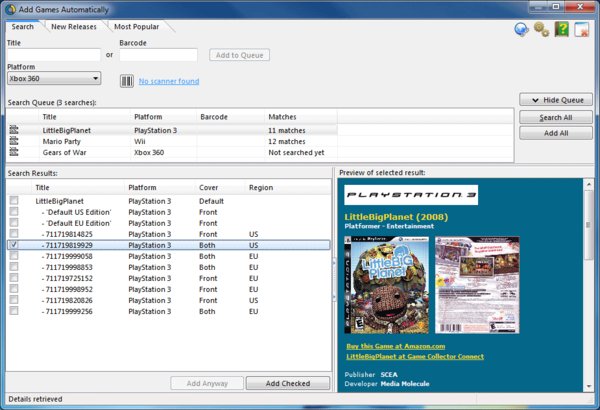This screenshot has height=410, width=600.
Task: Open the Most Popular tab
Action: click(x=136, y=26)
